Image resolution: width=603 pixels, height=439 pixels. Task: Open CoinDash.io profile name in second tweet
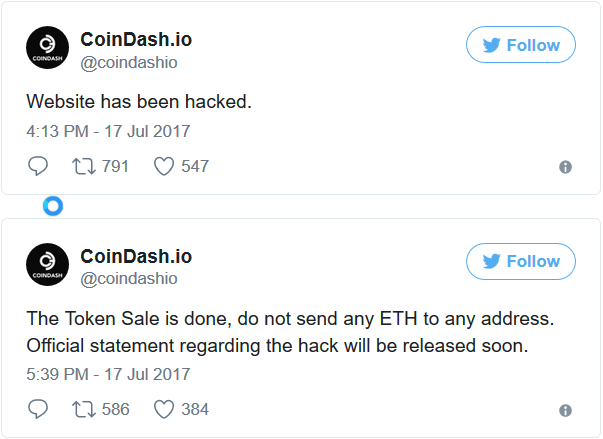coord(136,256)
